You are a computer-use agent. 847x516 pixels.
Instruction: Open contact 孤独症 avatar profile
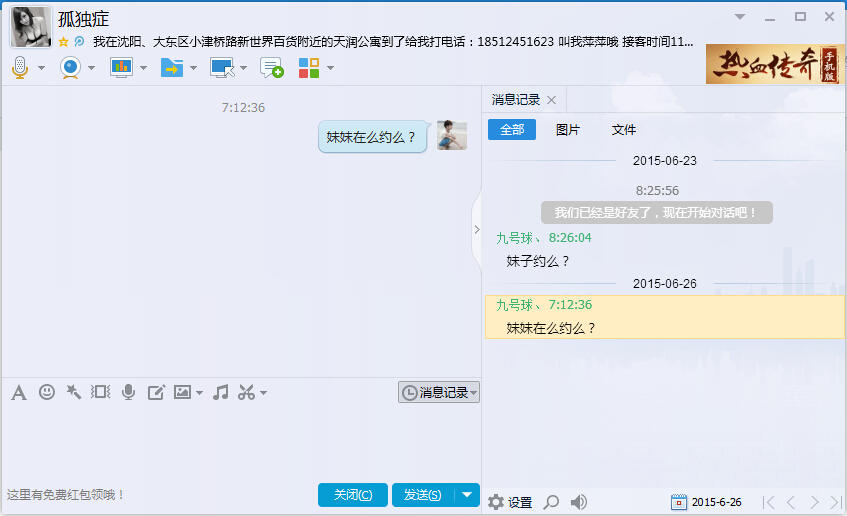tap(31, 27)
